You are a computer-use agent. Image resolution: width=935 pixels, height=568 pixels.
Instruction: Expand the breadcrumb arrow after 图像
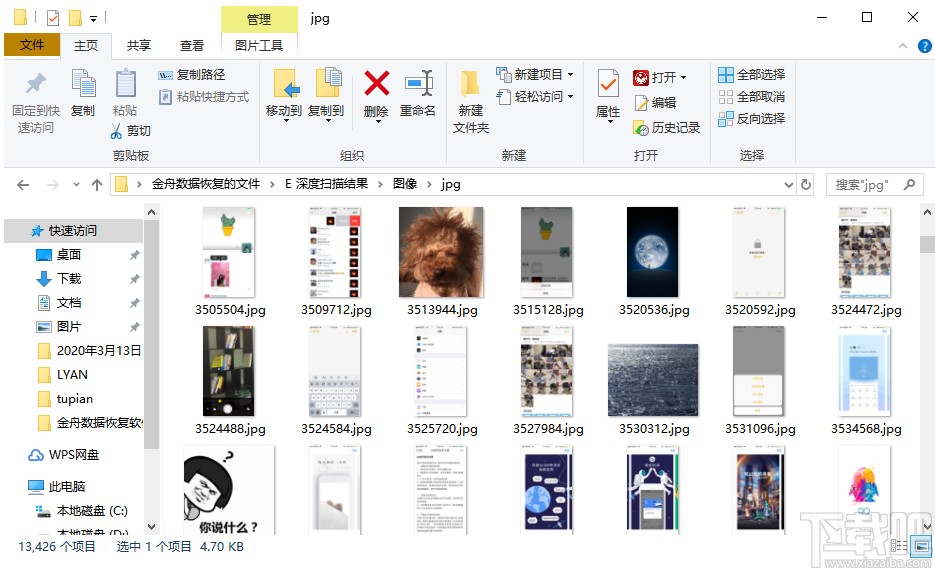429,185
